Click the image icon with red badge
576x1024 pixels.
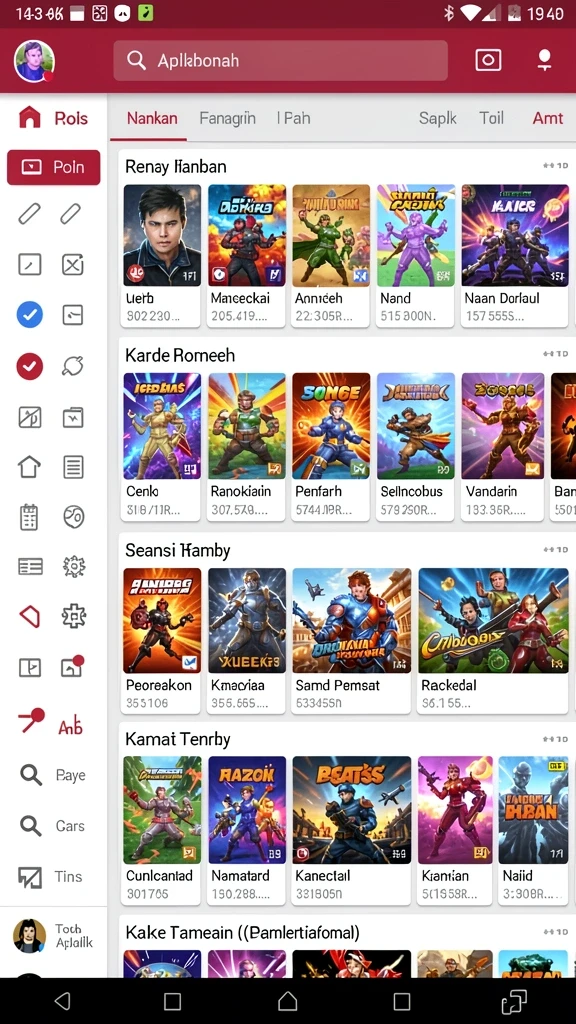pos(72,665)
